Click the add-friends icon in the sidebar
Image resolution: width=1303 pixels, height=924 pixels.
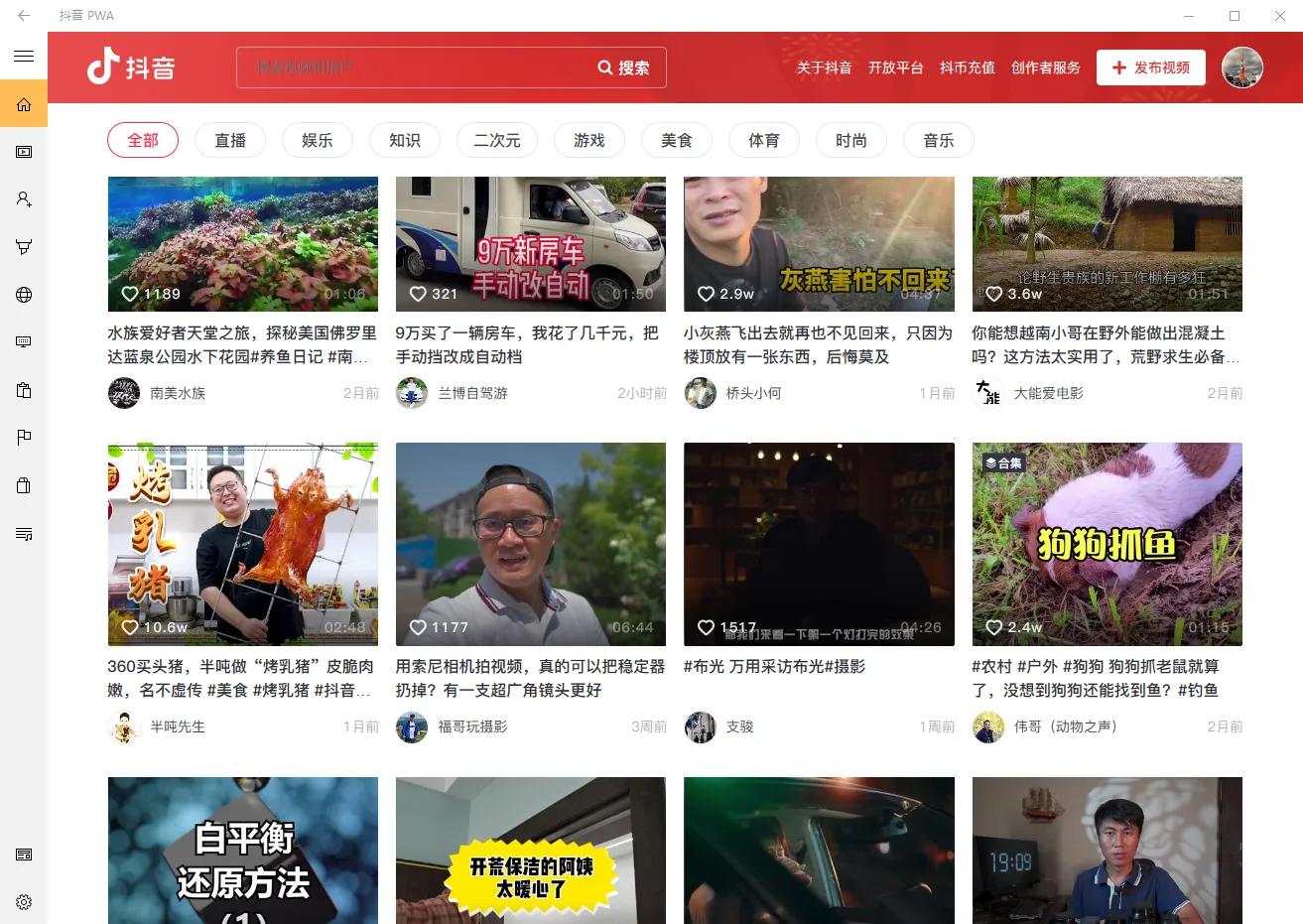23,198
